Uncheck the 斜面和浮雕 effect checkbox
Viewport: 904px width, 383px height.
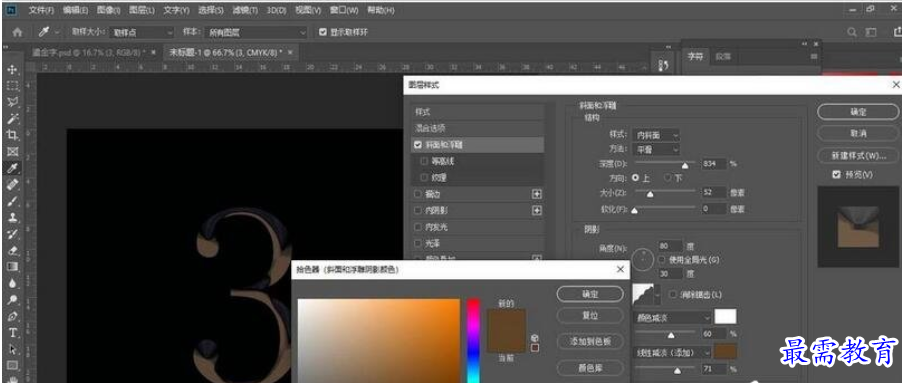click(418, 145)
